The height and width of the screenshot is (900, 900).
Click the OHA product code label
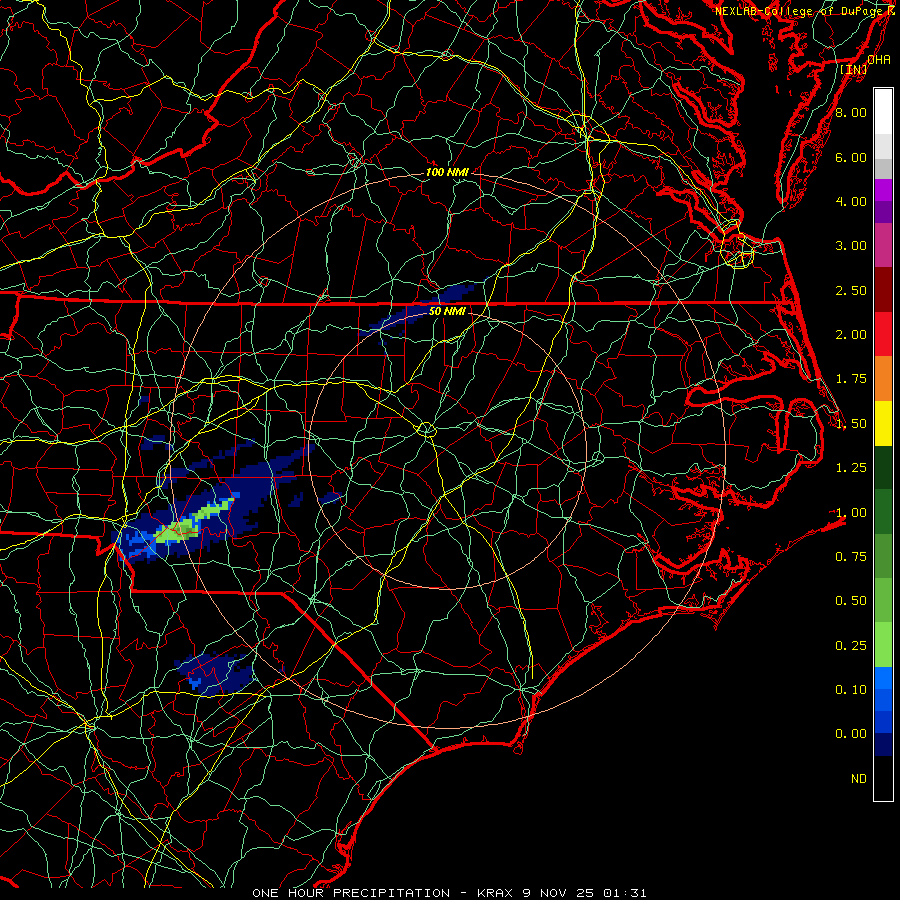pos(879,60)
